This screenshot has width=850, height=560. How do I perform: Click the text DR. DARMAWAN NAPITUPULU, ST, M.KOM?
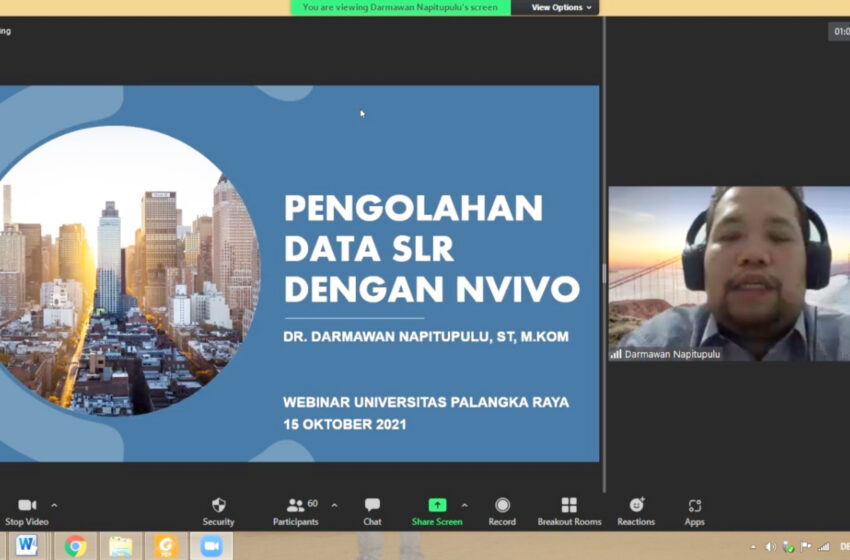click(x=426, y=337)
